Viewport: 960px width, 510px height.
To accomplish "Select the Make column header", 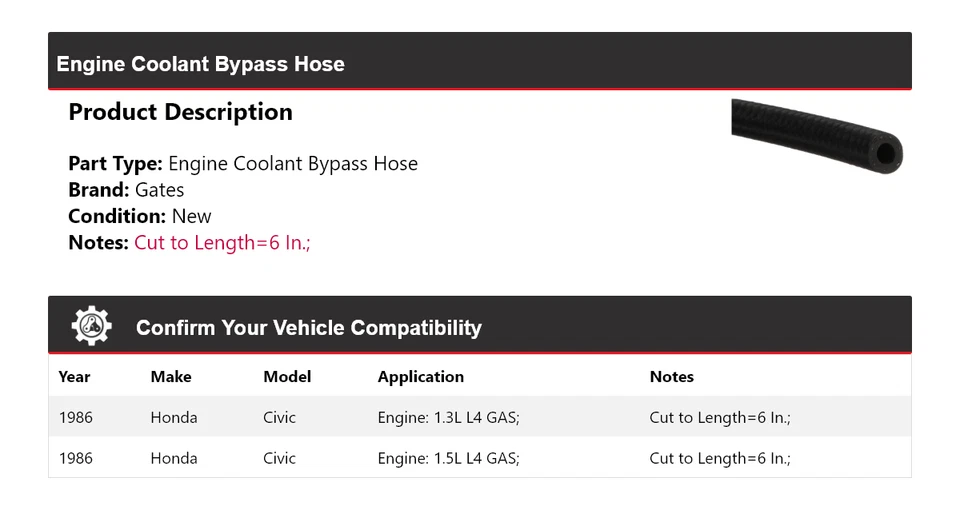I will (171, 377).
